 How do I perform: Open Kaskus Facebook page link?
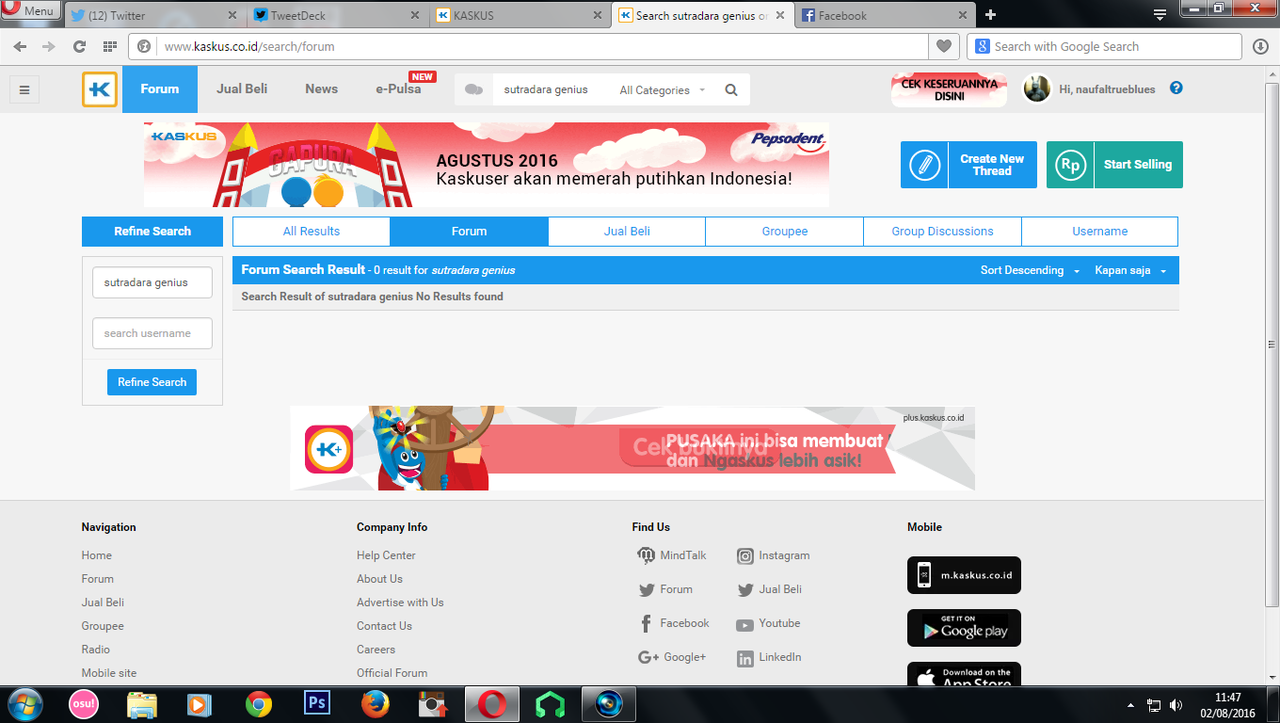674,623
